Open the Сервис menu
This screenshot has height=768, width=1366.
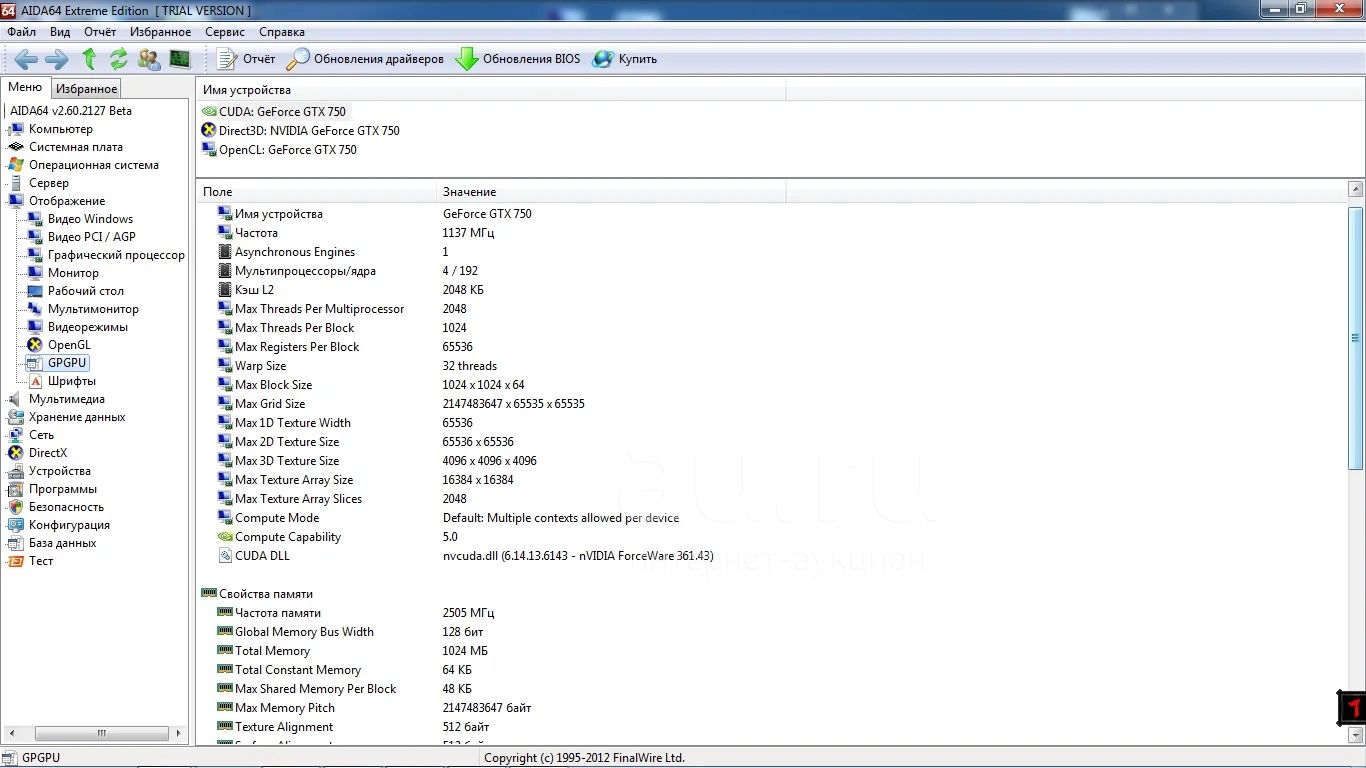(225, 32)
